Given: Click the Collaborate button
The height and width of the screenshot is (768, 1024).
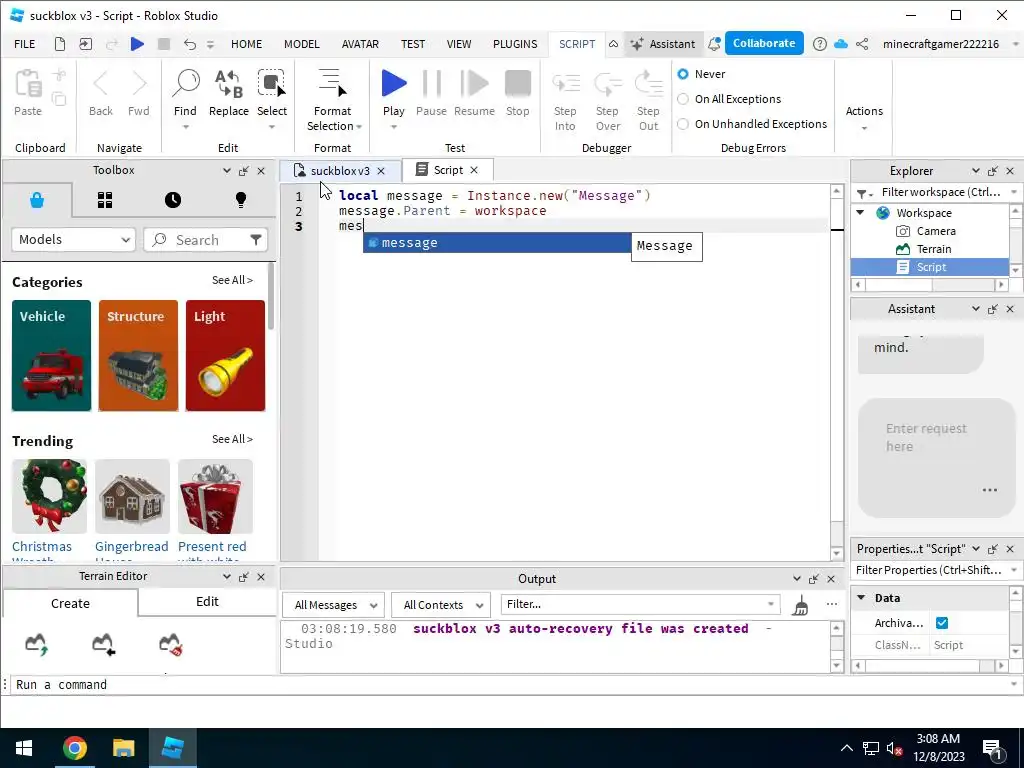Looking at the screenshot, I should 764,43.
